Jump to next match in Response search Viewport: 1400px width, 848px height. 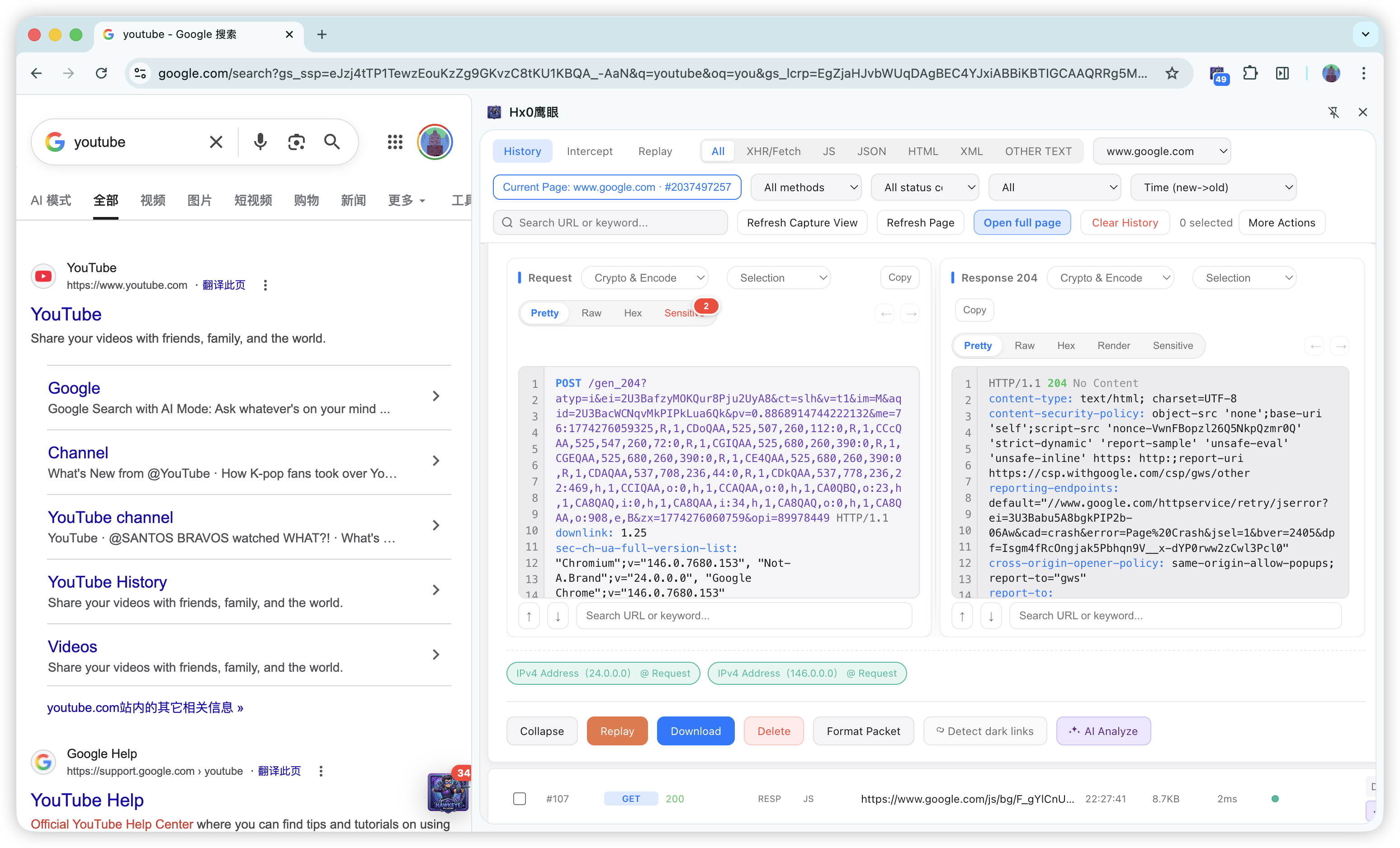[x=991, y=616]
